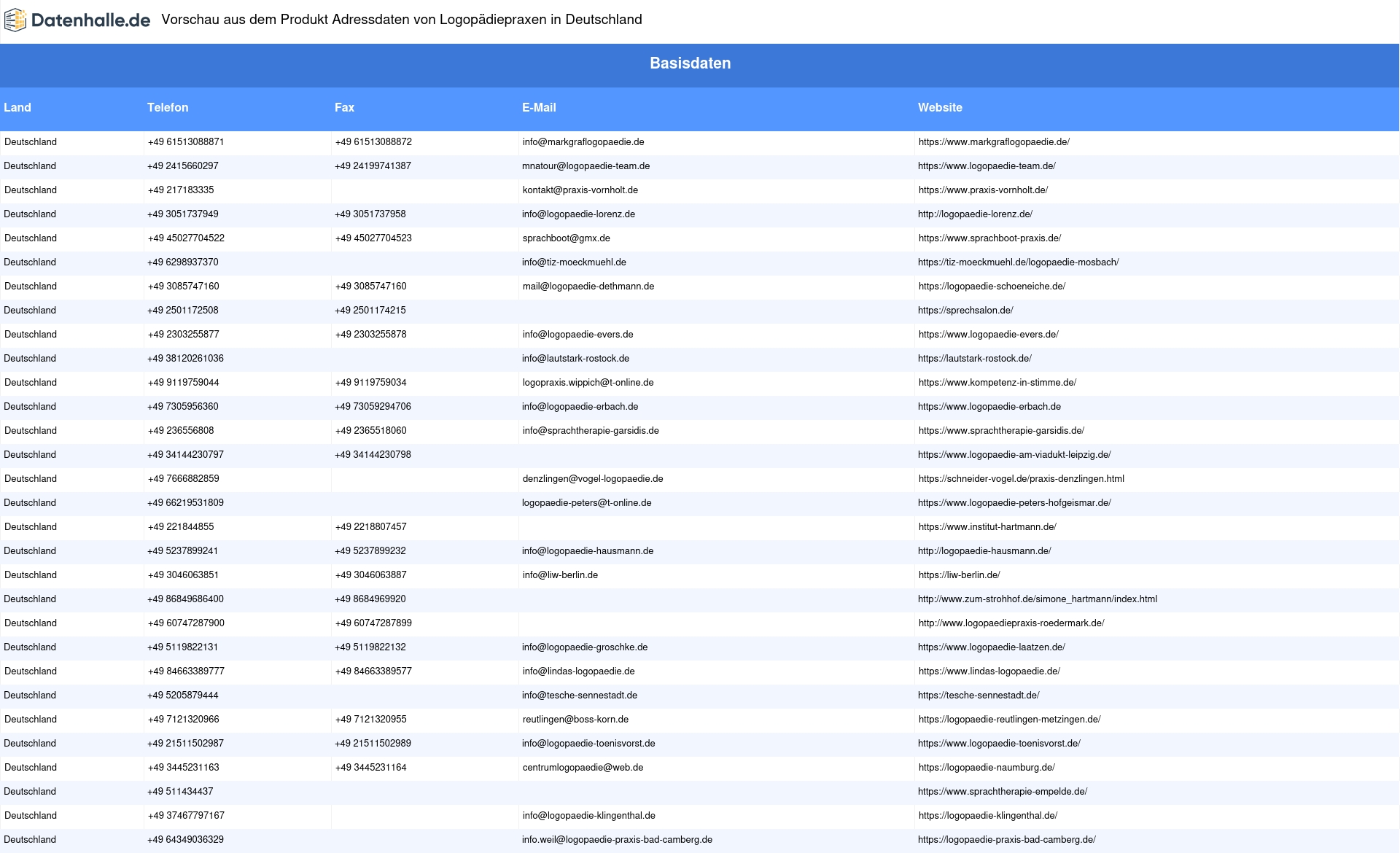The image size is (1400, 853).
Task: Click the Datenhalle.de logo
Action: point(77,20)
